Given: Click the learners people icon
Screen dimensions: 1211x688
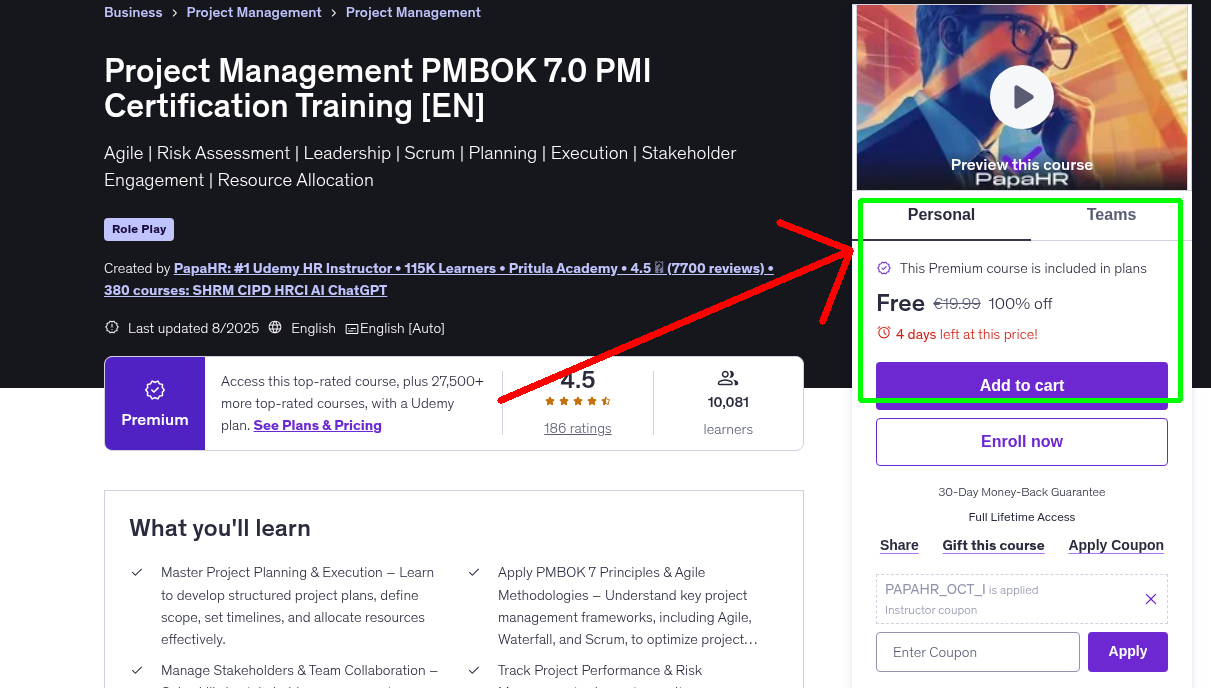Looking at the screenshot, I should (x=727, y=378).
